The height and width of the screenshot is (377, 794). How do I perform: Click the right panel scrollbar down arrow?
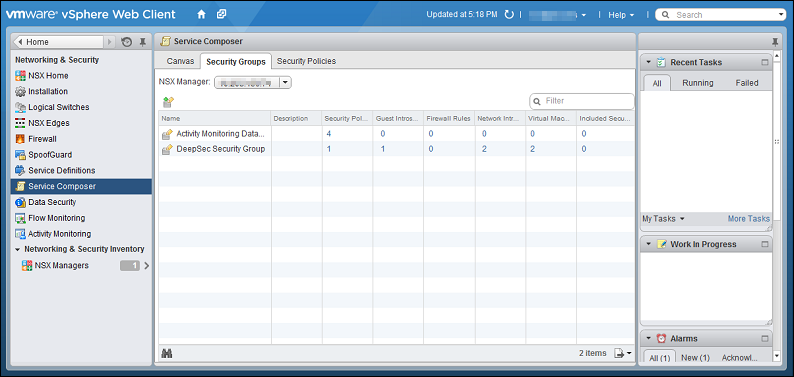tap(777, 356)
